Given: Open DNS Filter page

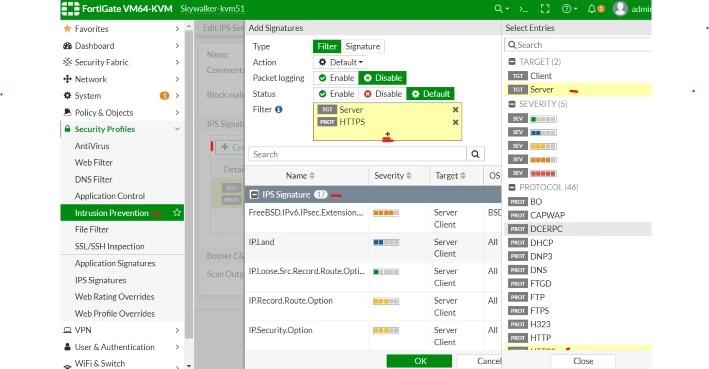Looking at the screenshot, I should 93,180.
